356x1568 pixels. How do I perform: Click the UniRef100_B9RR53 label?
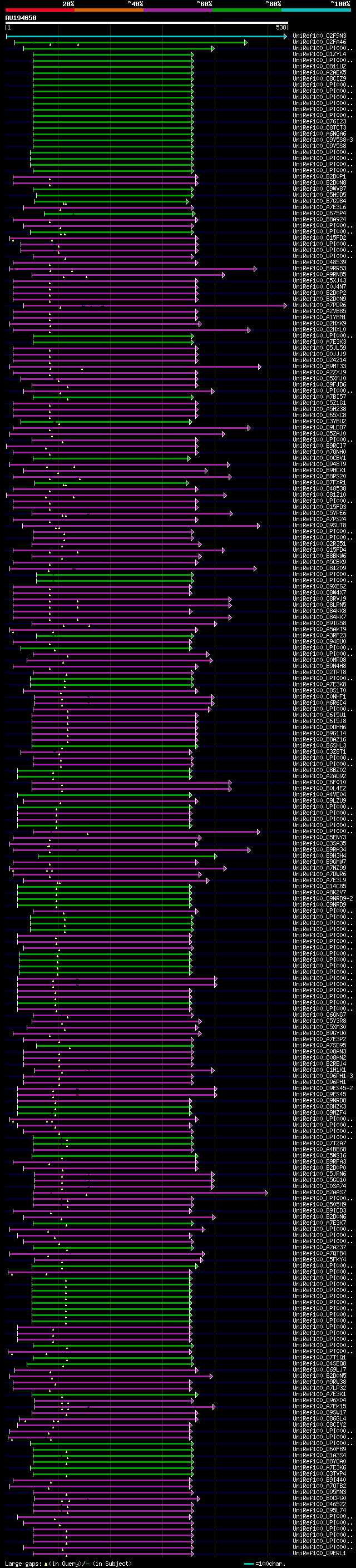point(319,269)
